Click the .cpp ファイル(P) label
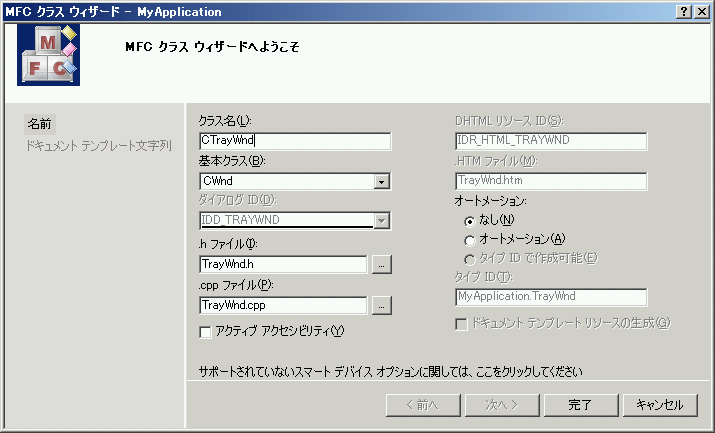 (x=235, y=285)
